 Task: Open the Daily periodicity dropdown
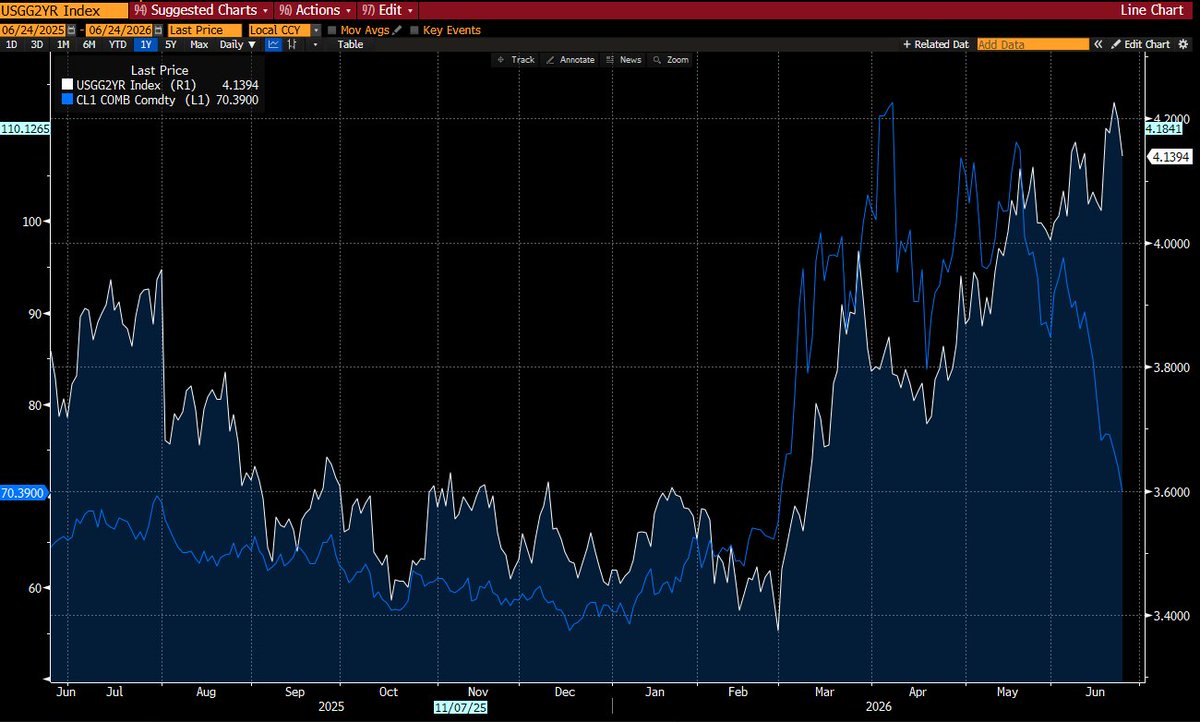[237, 44]
